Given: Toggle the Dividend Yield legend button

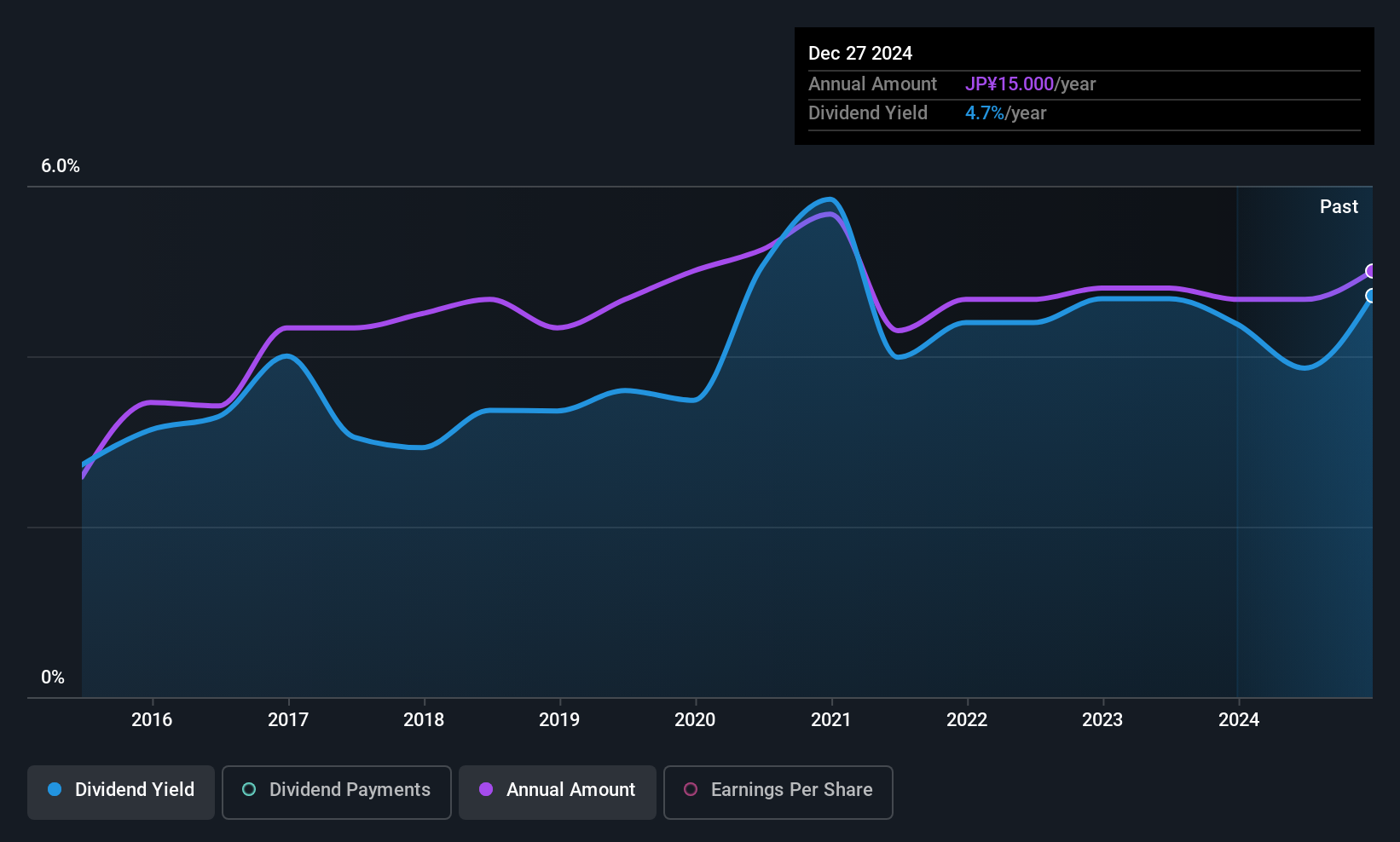Looking at the screenshot, I should (x=121, y=793).
